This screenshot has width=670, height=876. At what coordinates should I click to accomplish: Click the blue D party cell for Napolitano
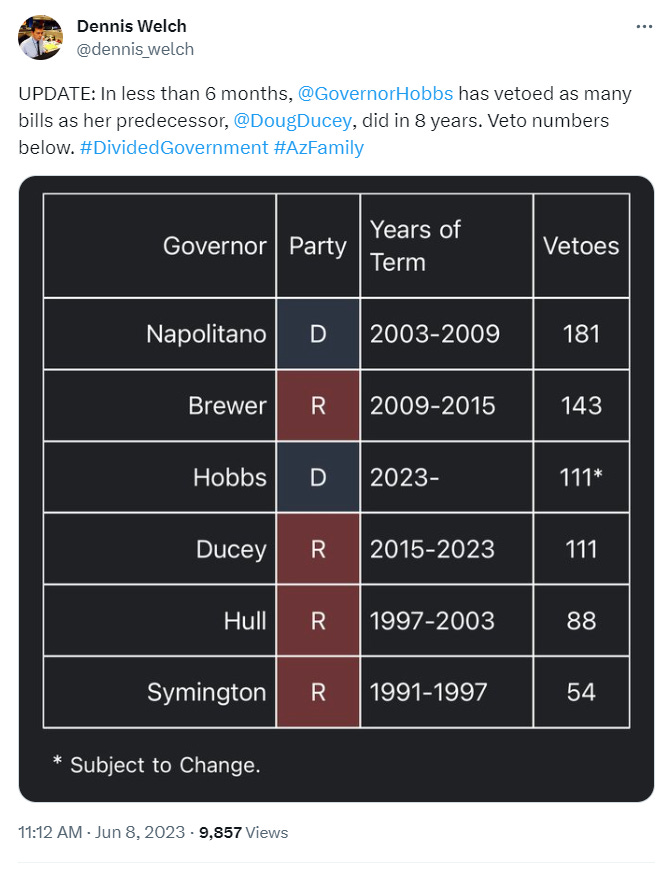318,334
